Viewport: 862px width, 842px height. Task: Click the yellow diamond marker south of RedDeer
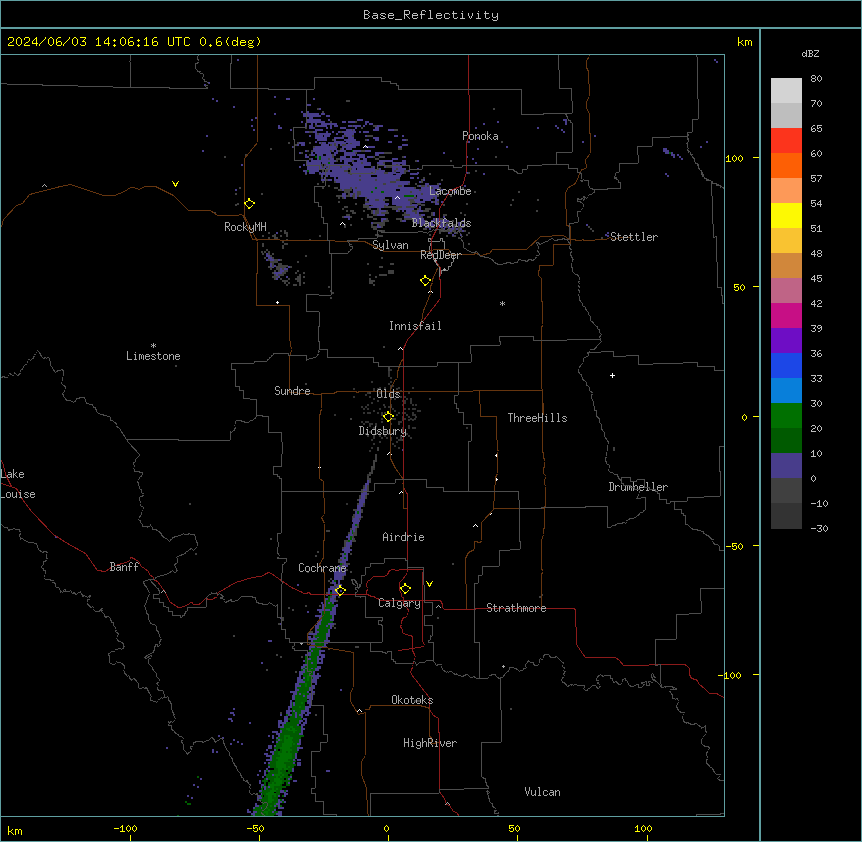[x=425, y=281]
